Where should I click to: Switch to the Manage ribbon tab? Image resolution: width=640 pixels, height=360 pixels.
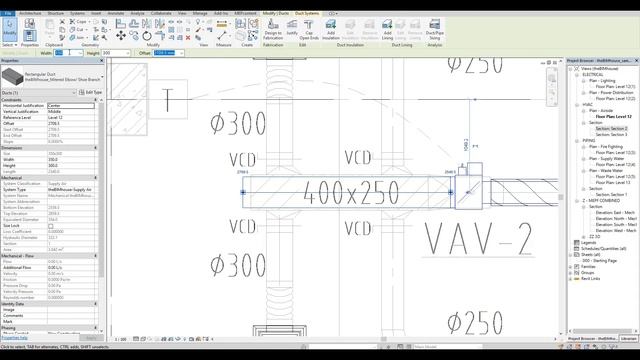200,13
